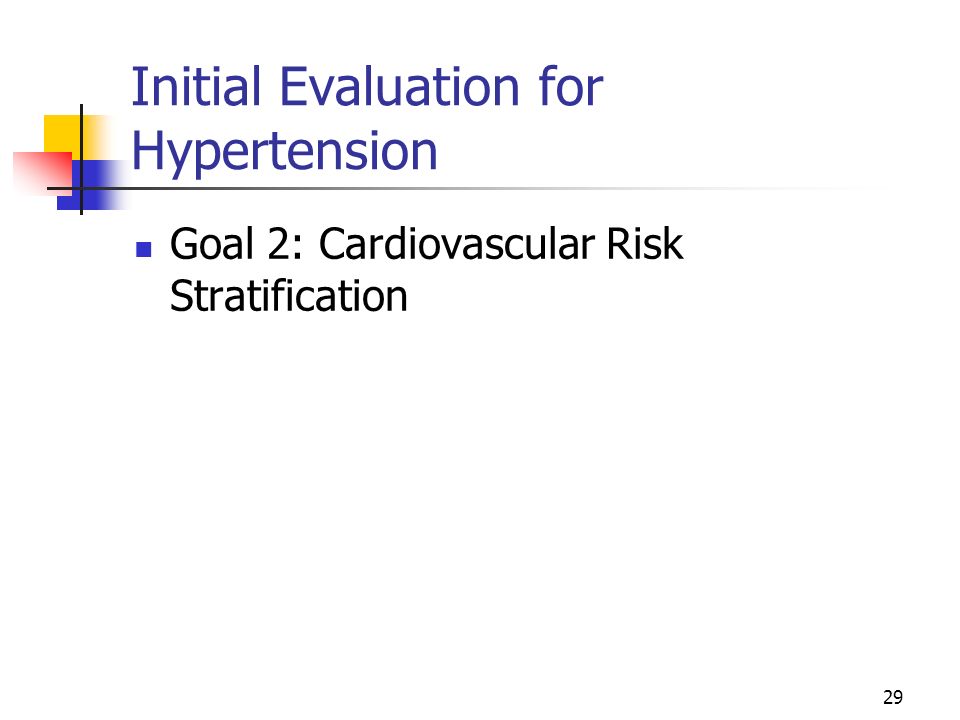The height and width of the screenshot is (720, 960).
Task: Click the capital "I" starting the title
Action: pyautogui.click(x=137, y=87)
